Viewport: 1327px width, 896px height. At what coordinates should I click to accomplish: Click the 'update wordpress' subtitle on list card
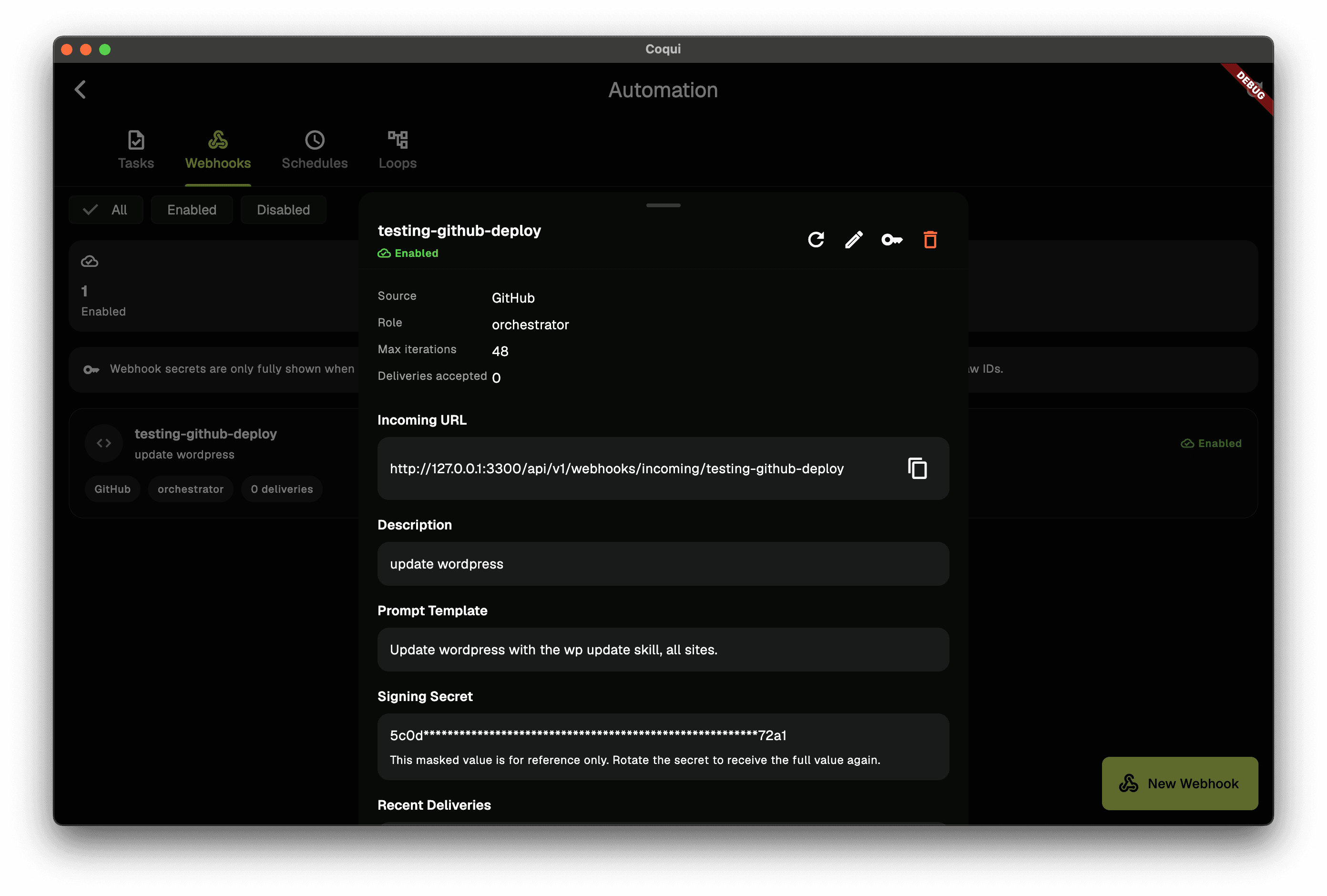184,455
